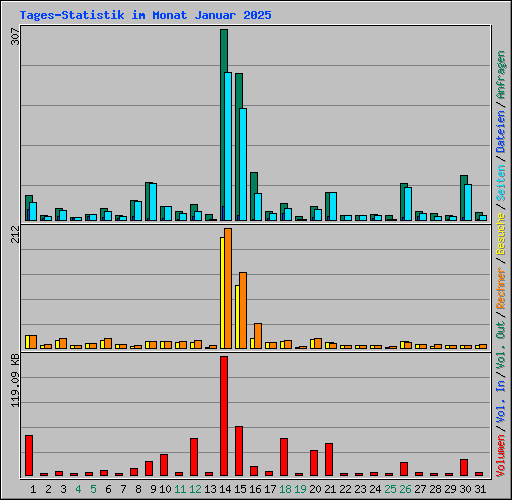This screenshot has height=500, width=512.
Task: Select day label '21' on the axis
Action: pos(330,489)
